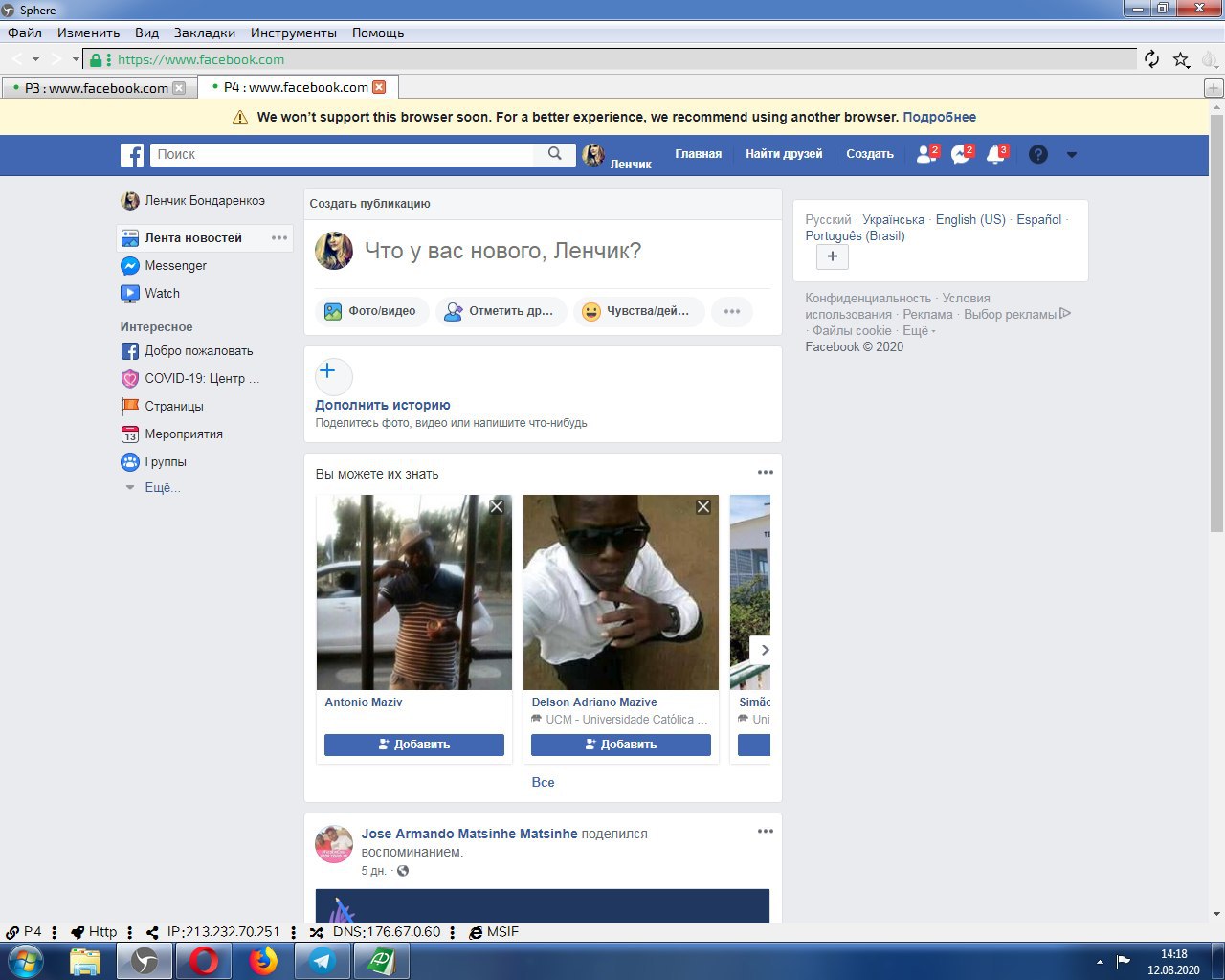Open the help question mark icon

tap(1038, 154)
